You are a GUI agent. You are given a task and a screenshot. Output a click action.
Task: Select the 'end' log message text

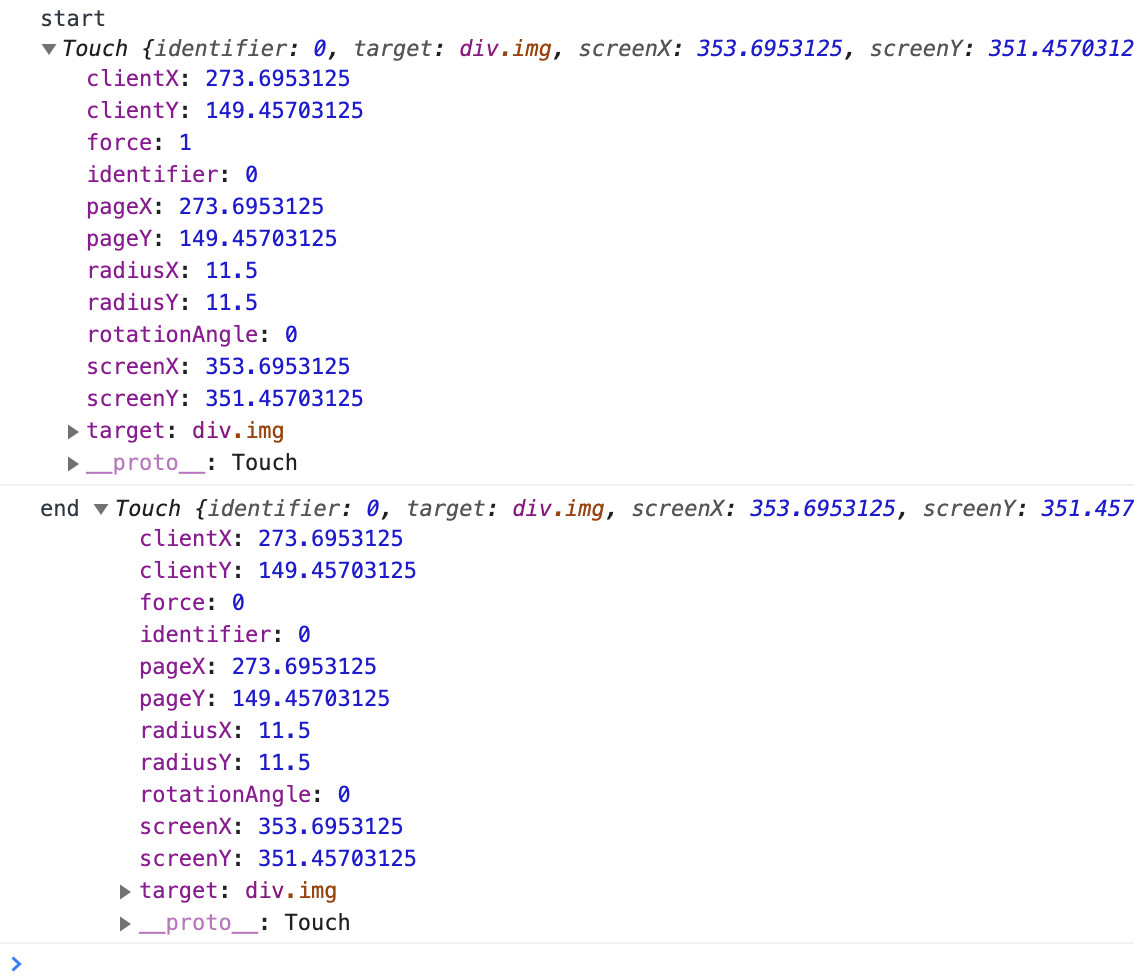[x=59, y=508]
